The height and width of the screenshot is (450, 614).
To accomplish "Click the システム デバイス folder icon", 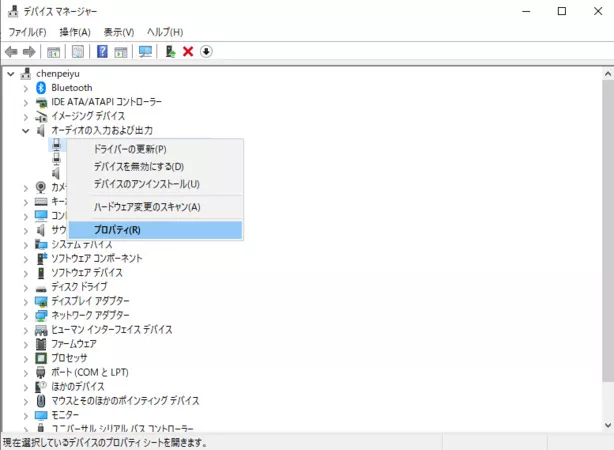I will [x=41, y=244].
